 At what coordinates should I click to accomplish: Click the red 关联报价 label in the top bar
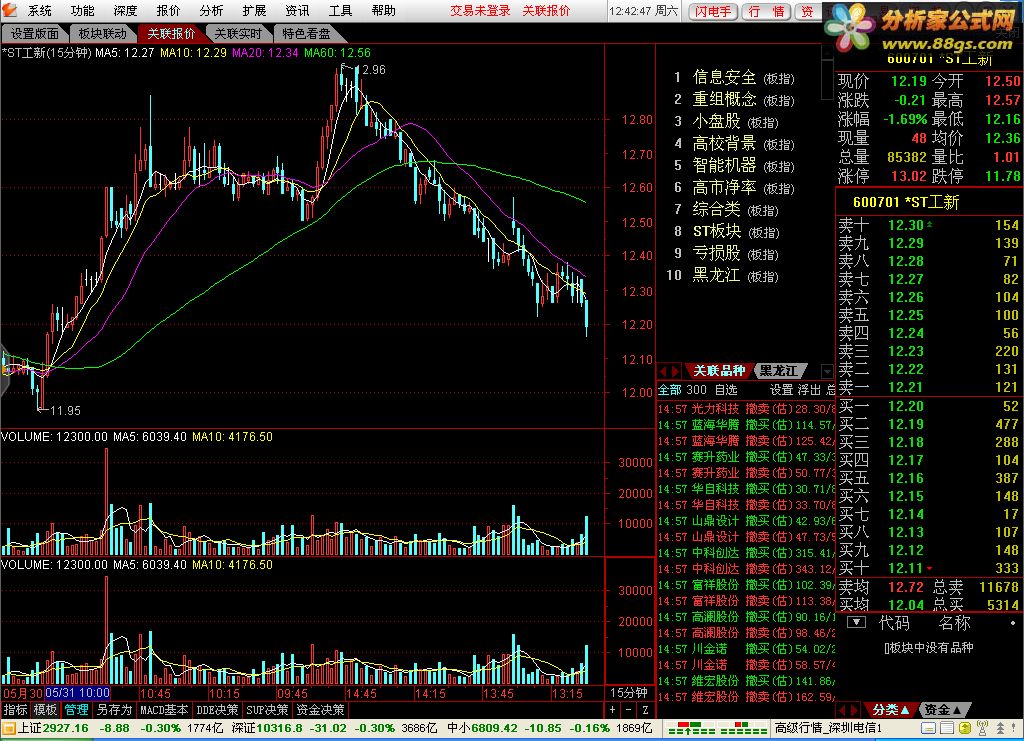coord(546,10)
